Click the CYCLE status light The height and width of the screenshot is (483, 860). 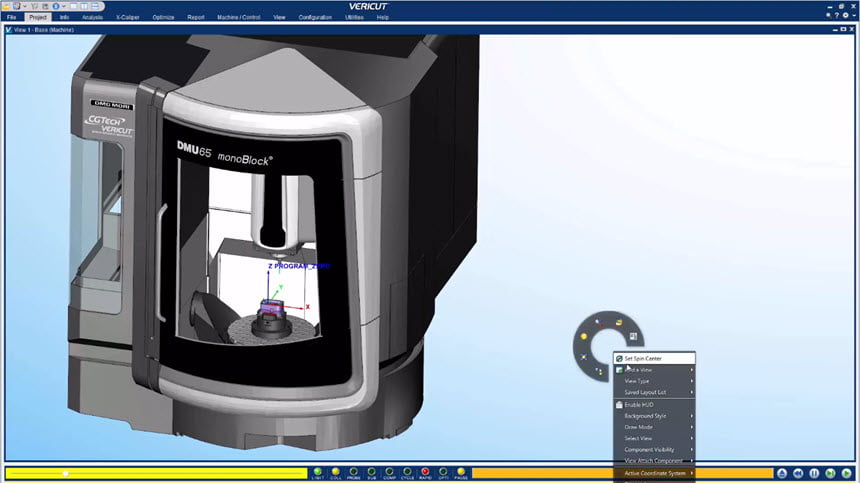pos(407,473)
